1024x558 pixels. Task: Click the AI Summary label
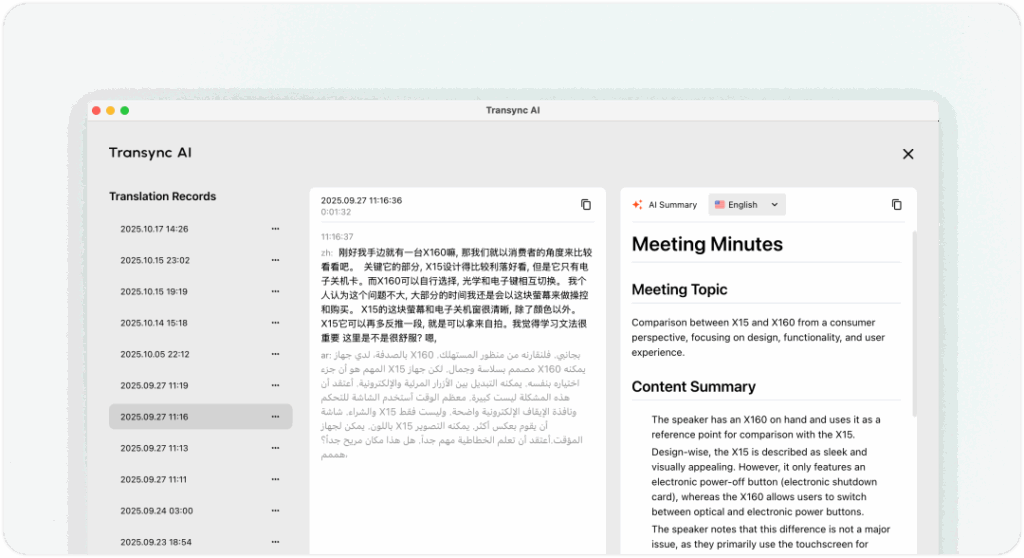pyautogui.click(x=672, y=205)
